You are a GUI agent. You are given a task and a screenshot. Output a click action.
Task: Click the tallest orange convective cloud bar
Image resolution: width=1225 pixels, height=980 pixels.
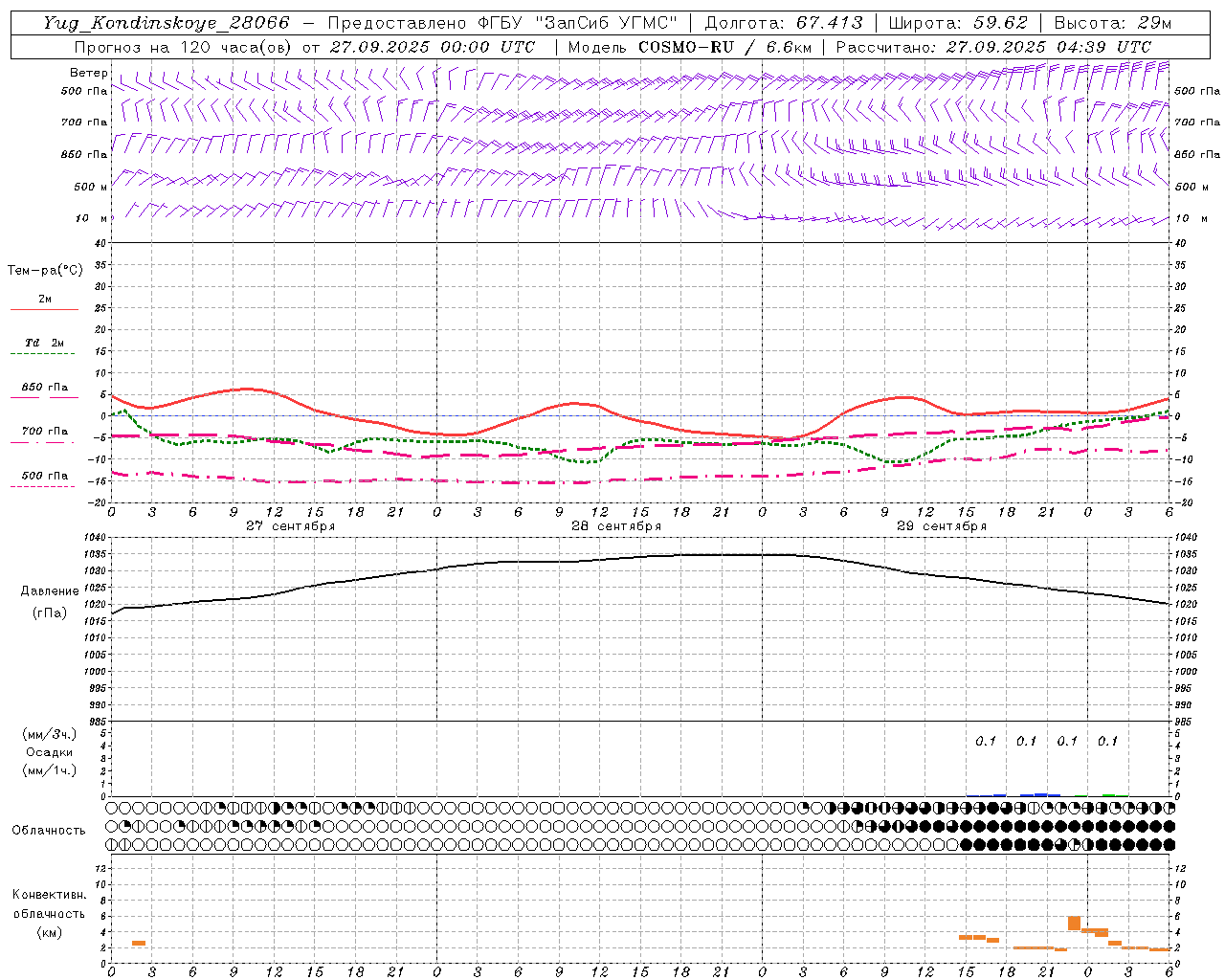(x=1074, y=923)
